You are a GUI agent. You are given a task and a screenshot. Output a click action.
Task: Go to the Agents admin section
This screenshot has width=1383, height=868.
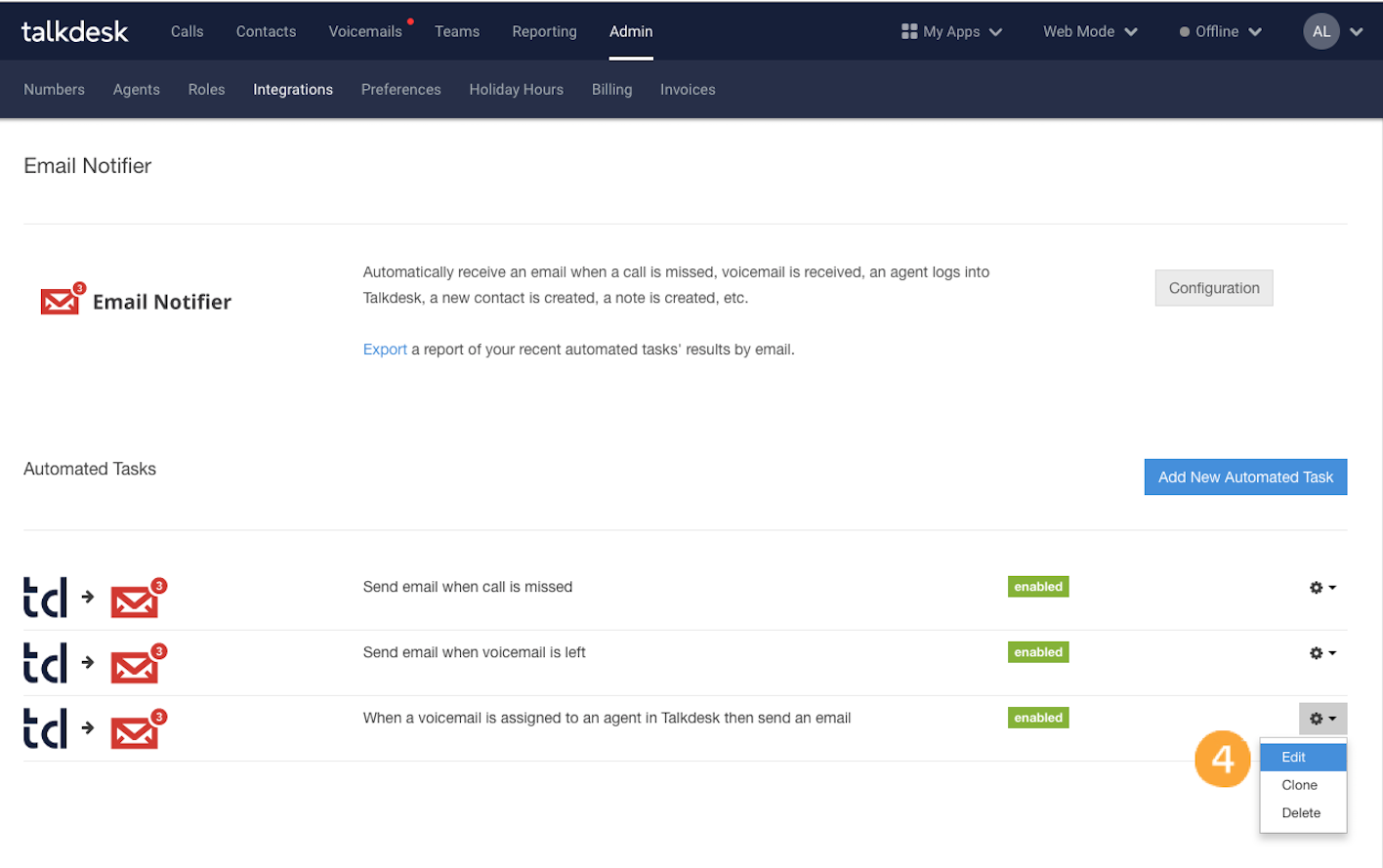coord(136,89)
